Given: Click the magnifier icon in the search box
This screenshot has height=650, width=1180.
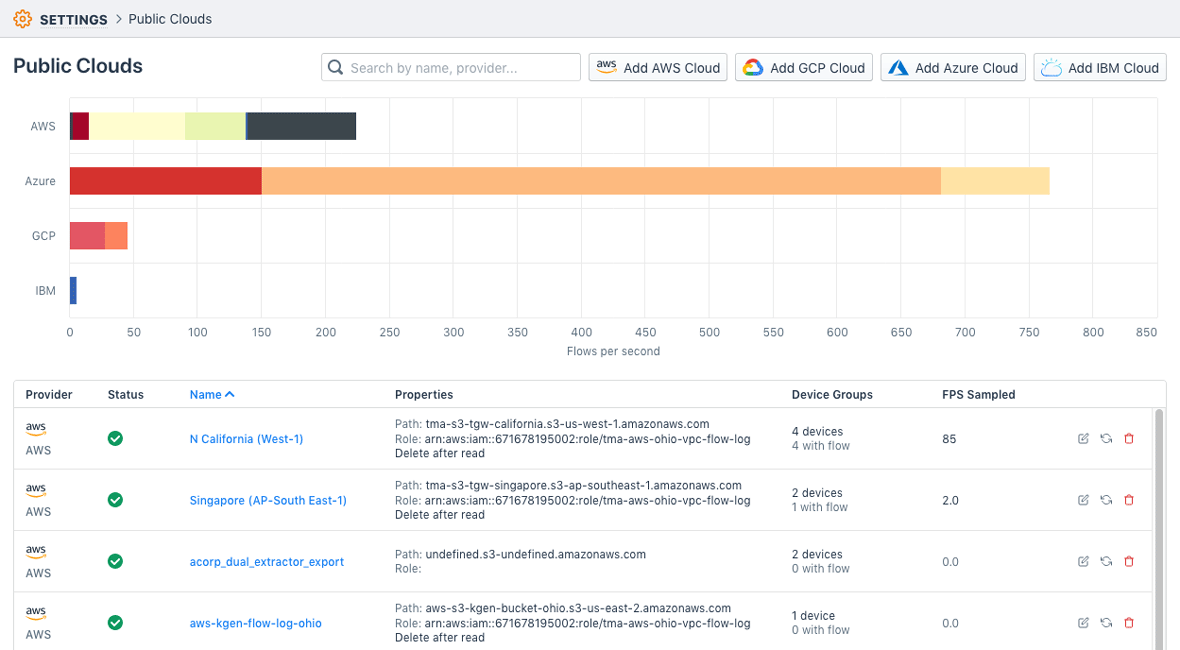Looking at the screenshot, I should [x=335, y=67].
